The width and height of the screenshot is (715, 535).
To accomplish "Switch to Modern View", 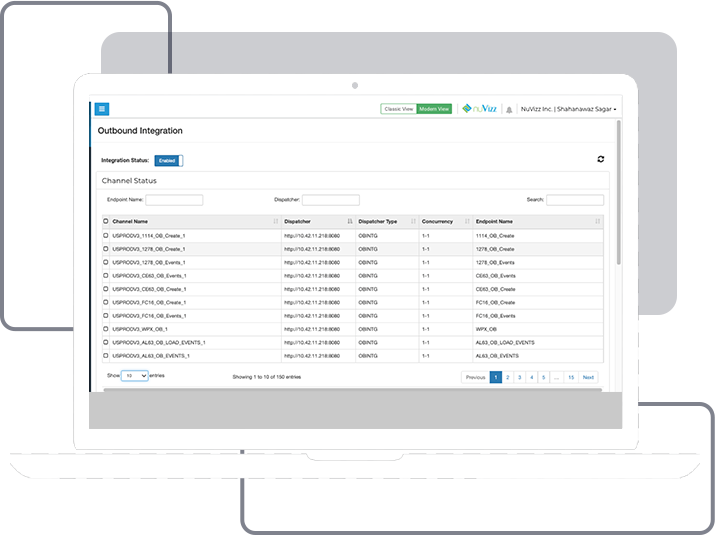I will pyautogui.click(x=434, y=109).
